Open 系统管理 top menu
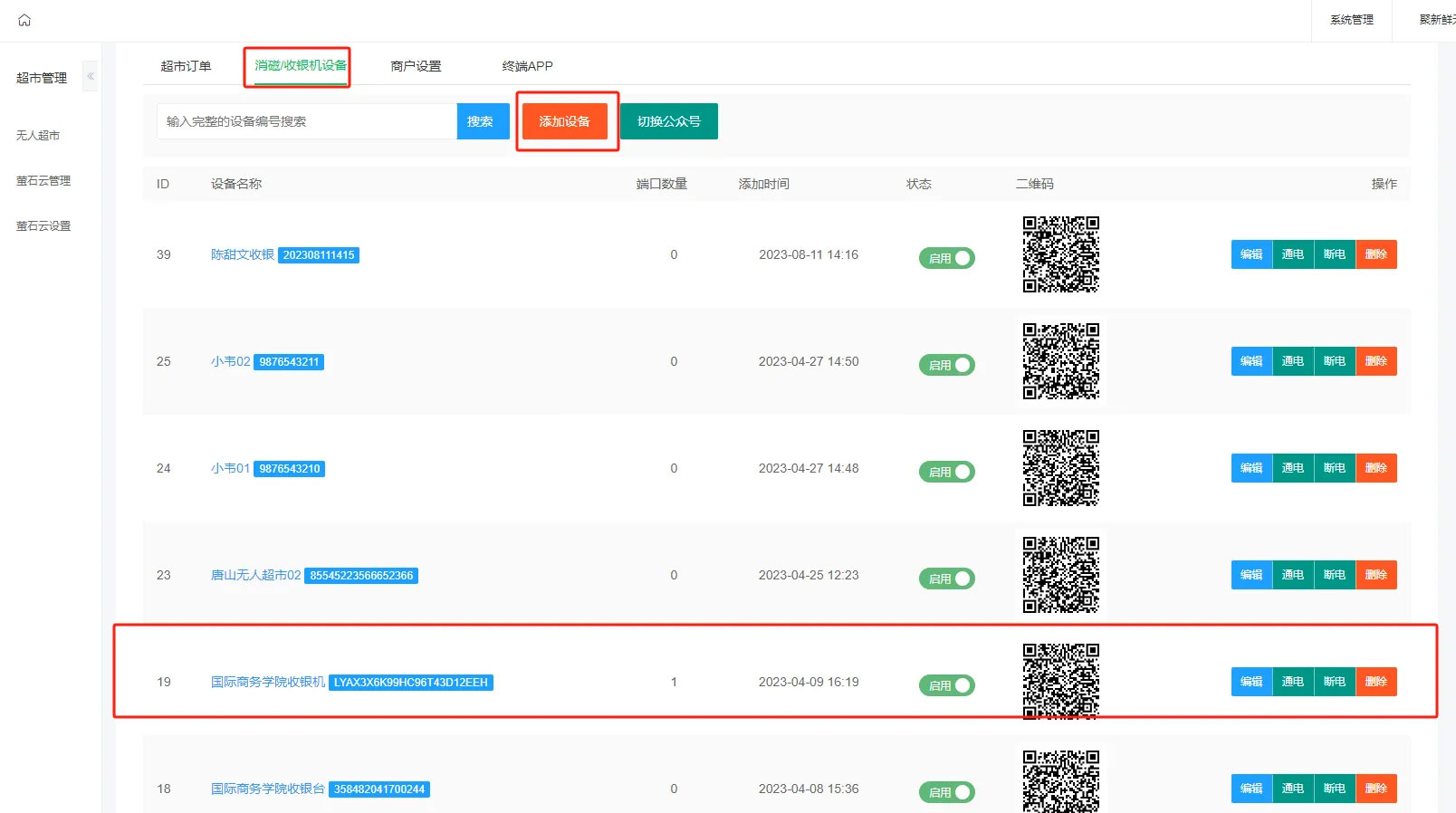This screenshot has height=813, width=1456. pos(1351,20)
